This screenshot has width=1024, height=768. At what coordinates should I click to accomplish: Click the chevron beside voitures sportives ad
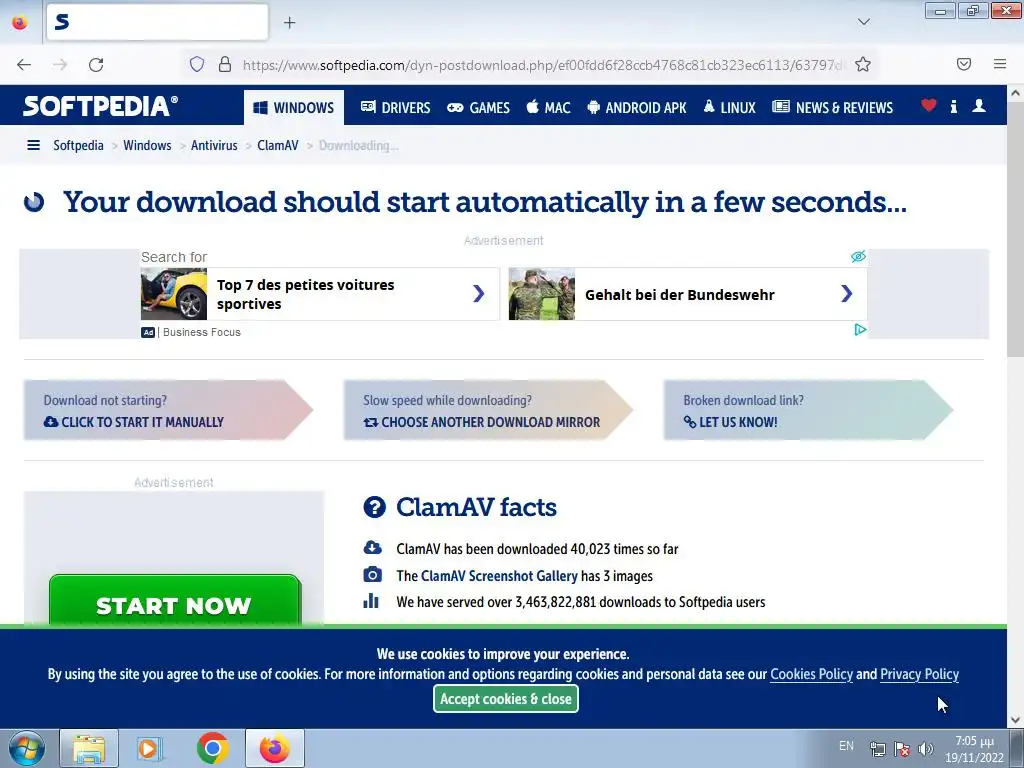click(x=479, y=294)
